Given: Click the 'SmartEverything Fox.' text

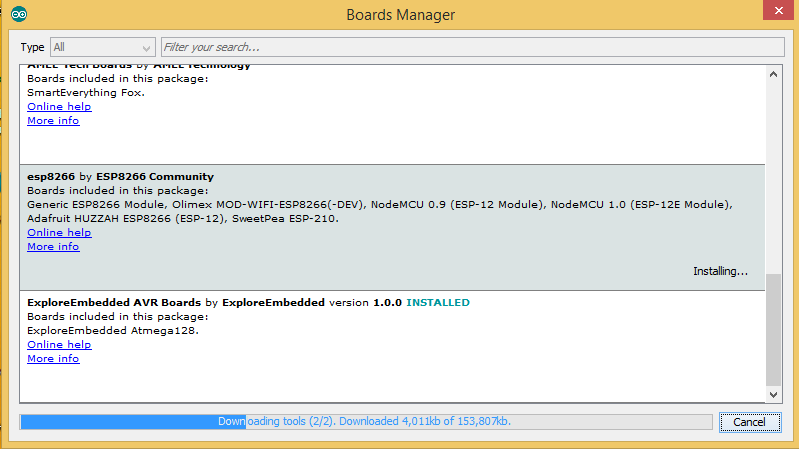Looking at the screenshot, I should [86, 93].
